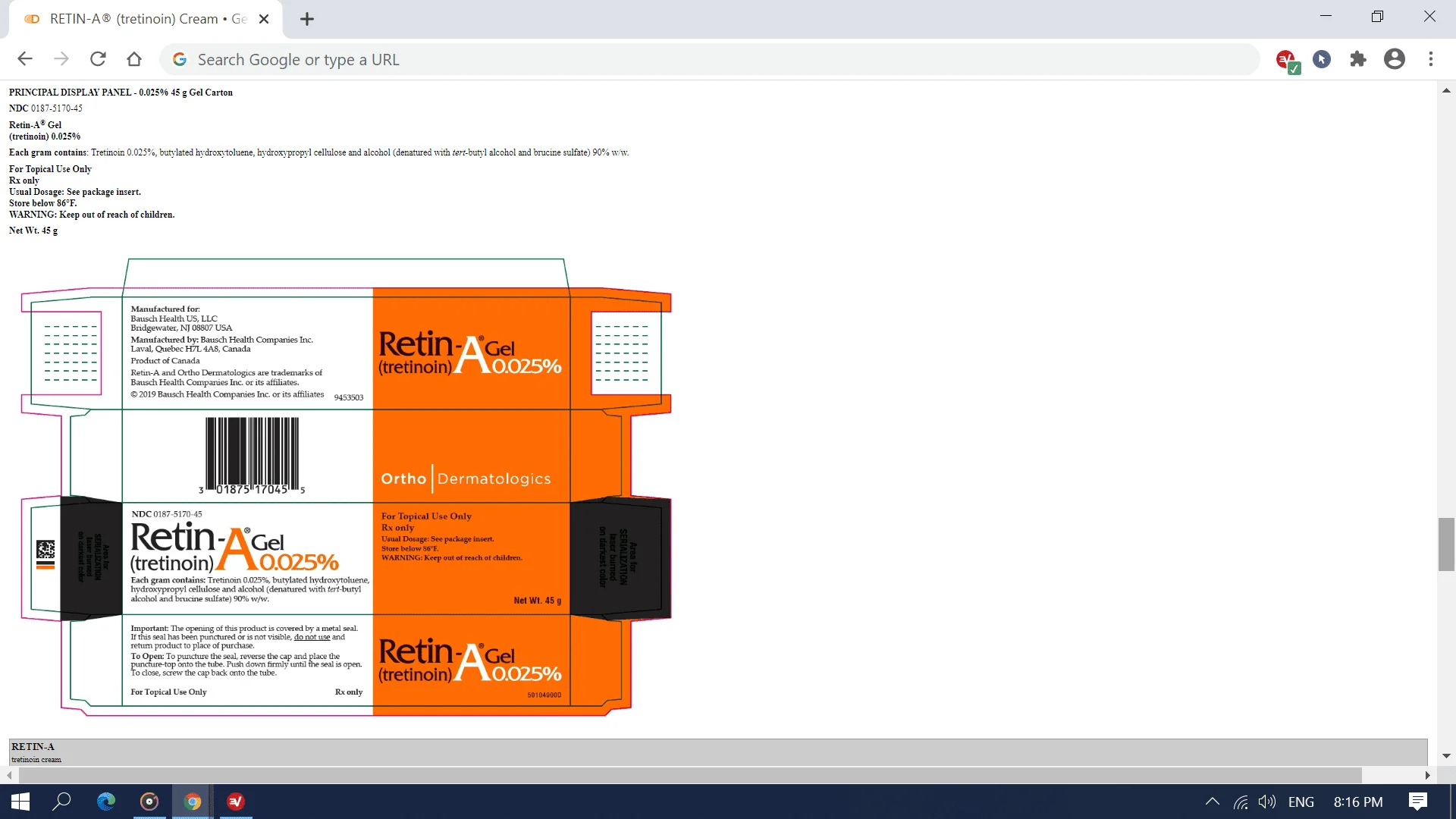The width and height of the screenshot is (1456, 819).
Task: Click the NDC 0187-5170-45 text
Action: (45, 108)
